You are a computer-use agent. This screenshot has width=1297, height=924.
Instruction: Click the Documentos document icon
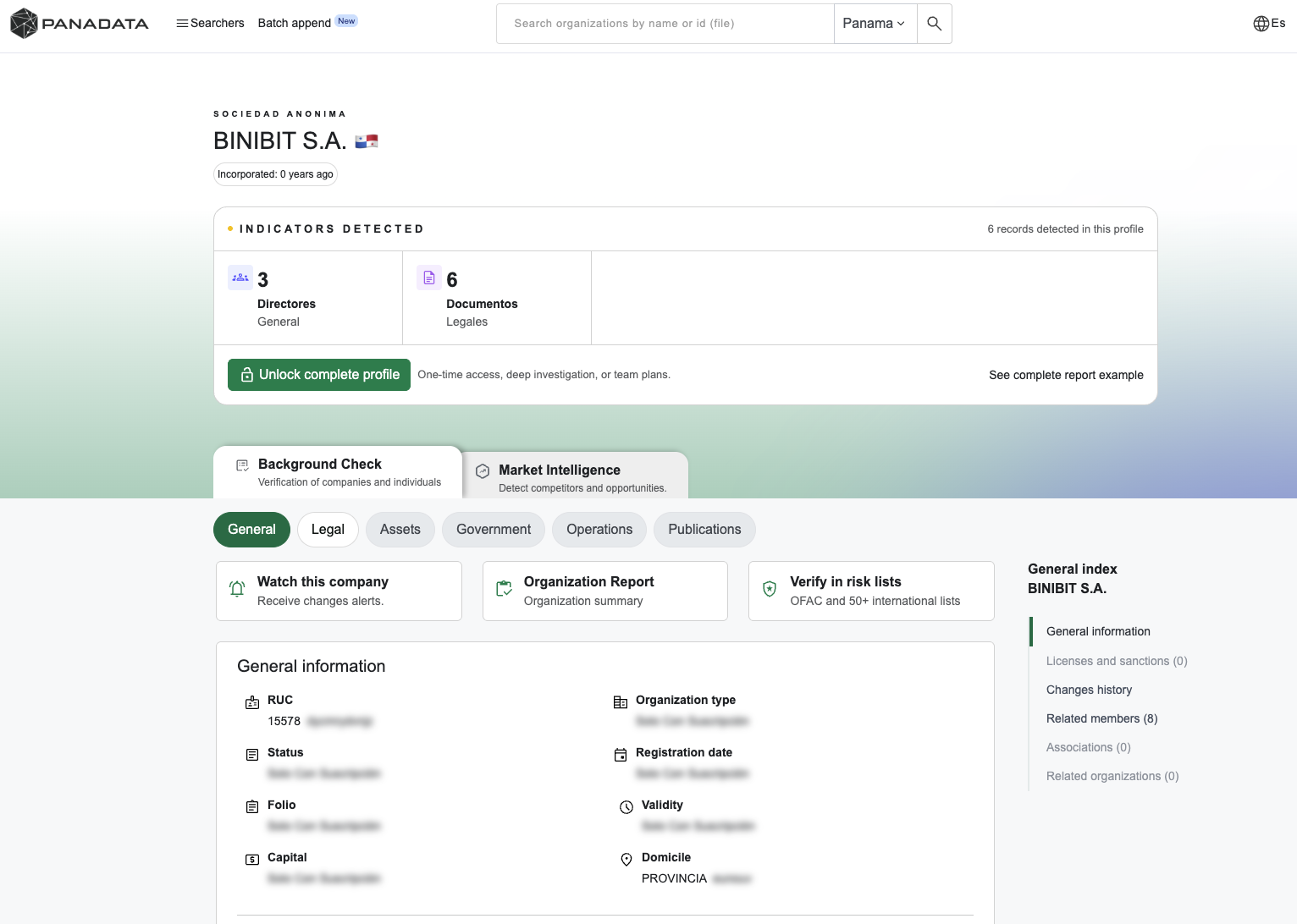[429, 278]
